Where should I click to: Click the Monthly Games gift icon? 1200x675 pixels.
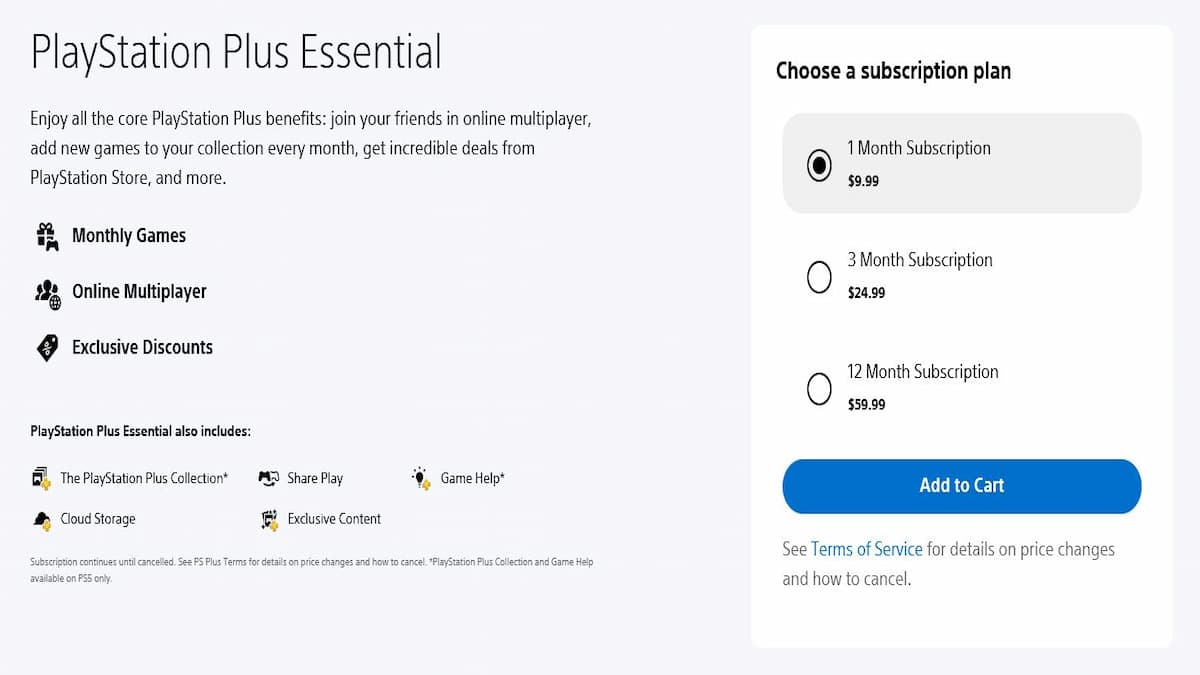[x=47, y=236]
